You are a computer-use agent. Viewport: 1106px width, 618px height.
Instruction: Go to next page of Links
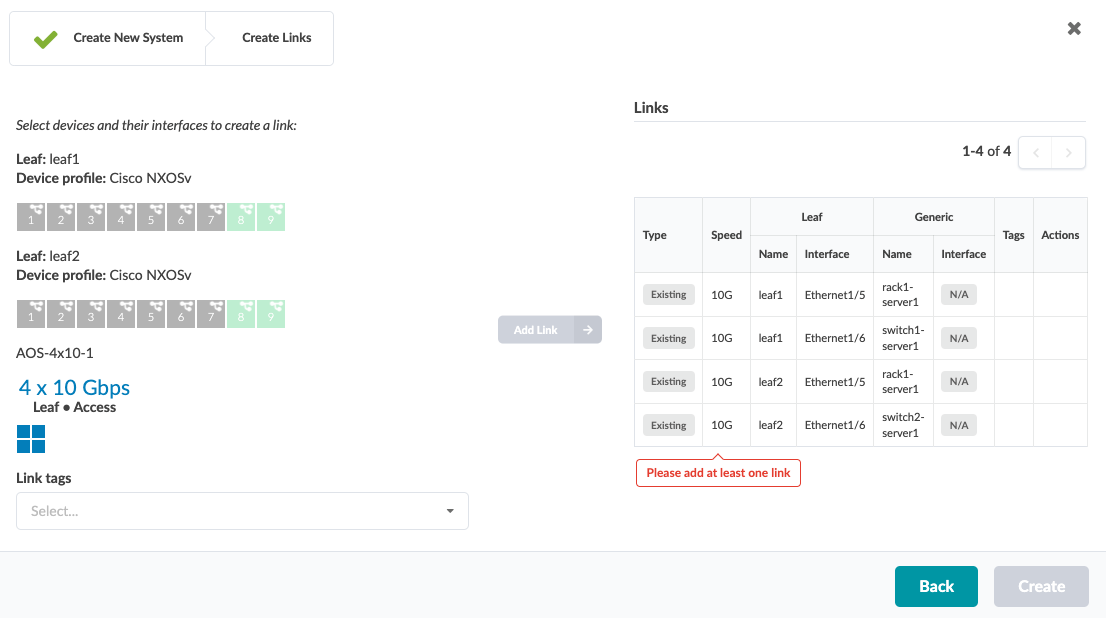(x=1069, y=153)
